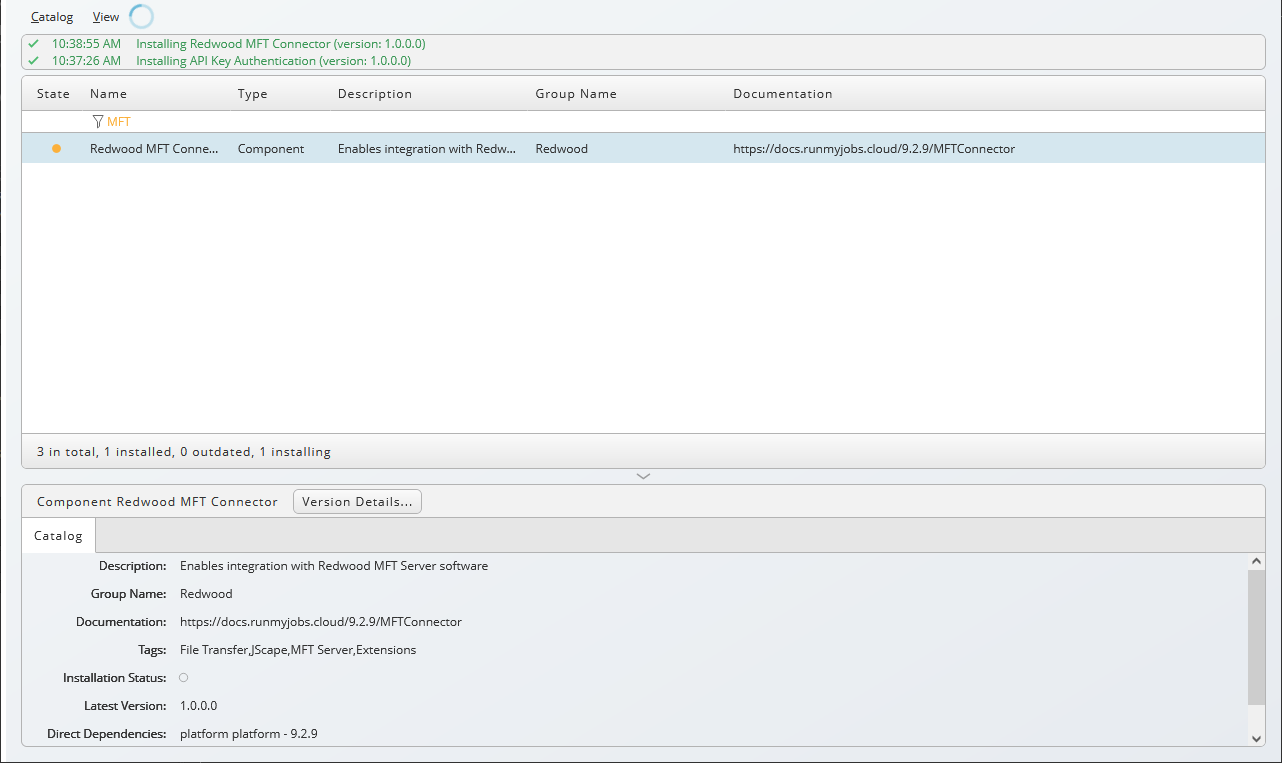Click the scrollbar down arrow in details pane
The height and width of the screenshot is (763, 1282).
coord(1256,738)
